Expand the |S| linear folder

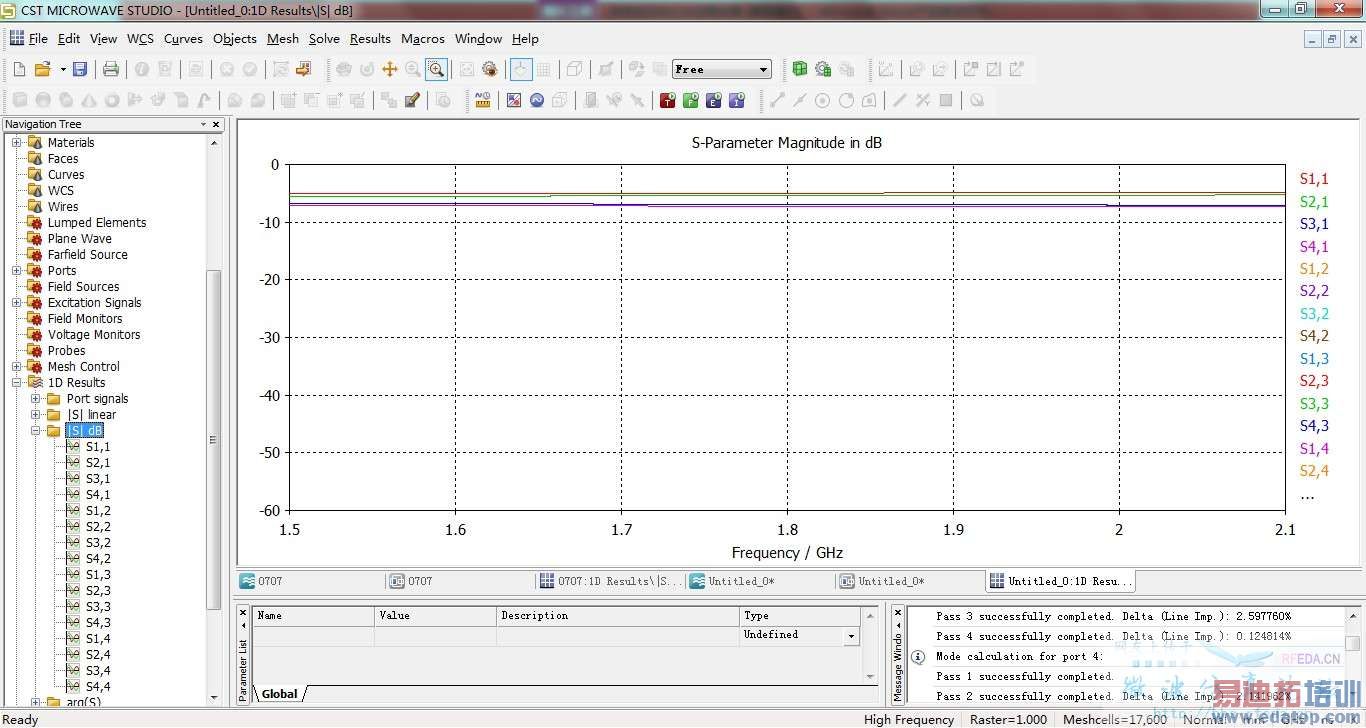36,415
